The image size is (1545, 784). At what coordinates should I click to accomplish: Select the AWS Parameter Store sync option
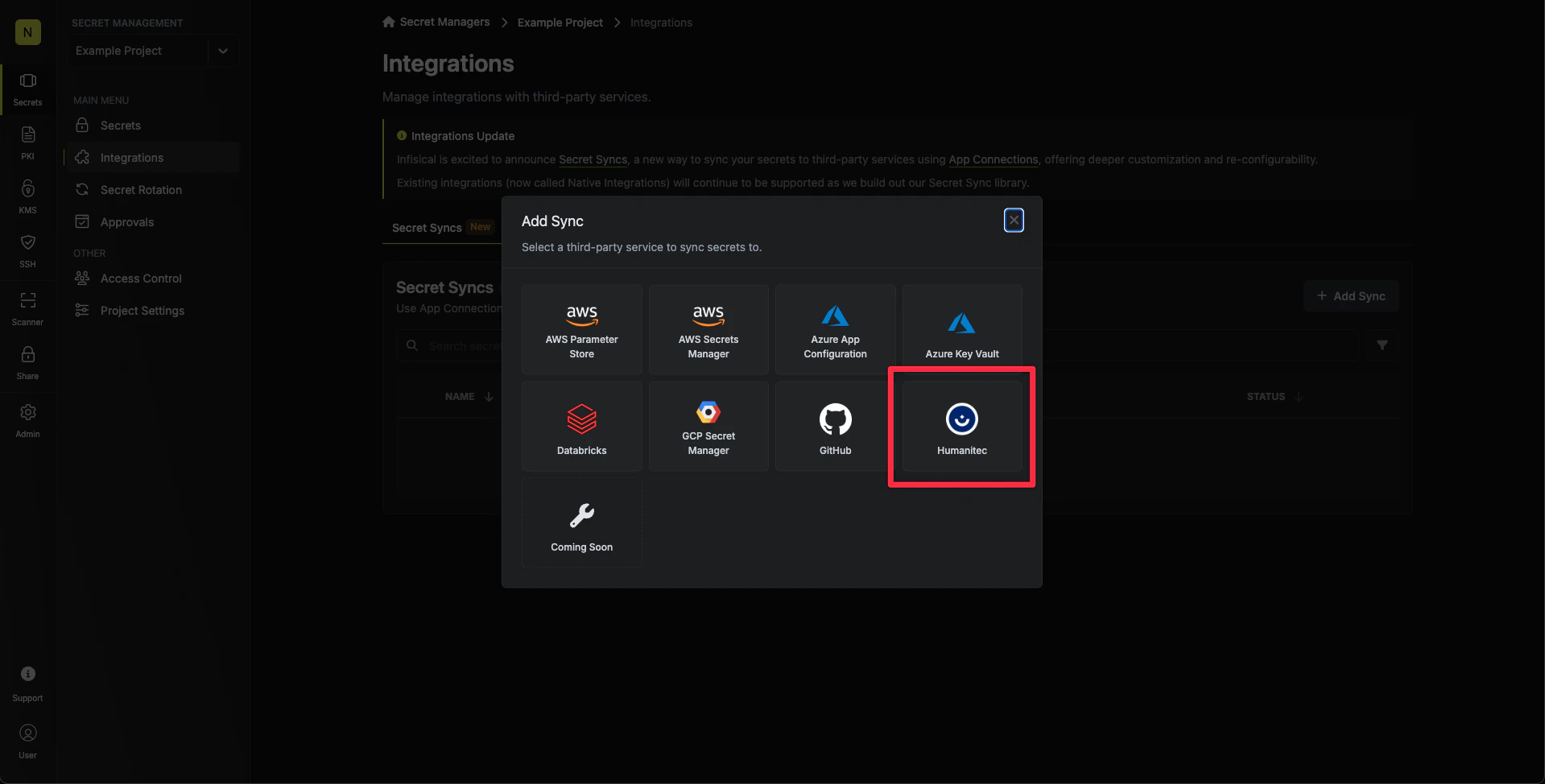[x=582, y=330]
